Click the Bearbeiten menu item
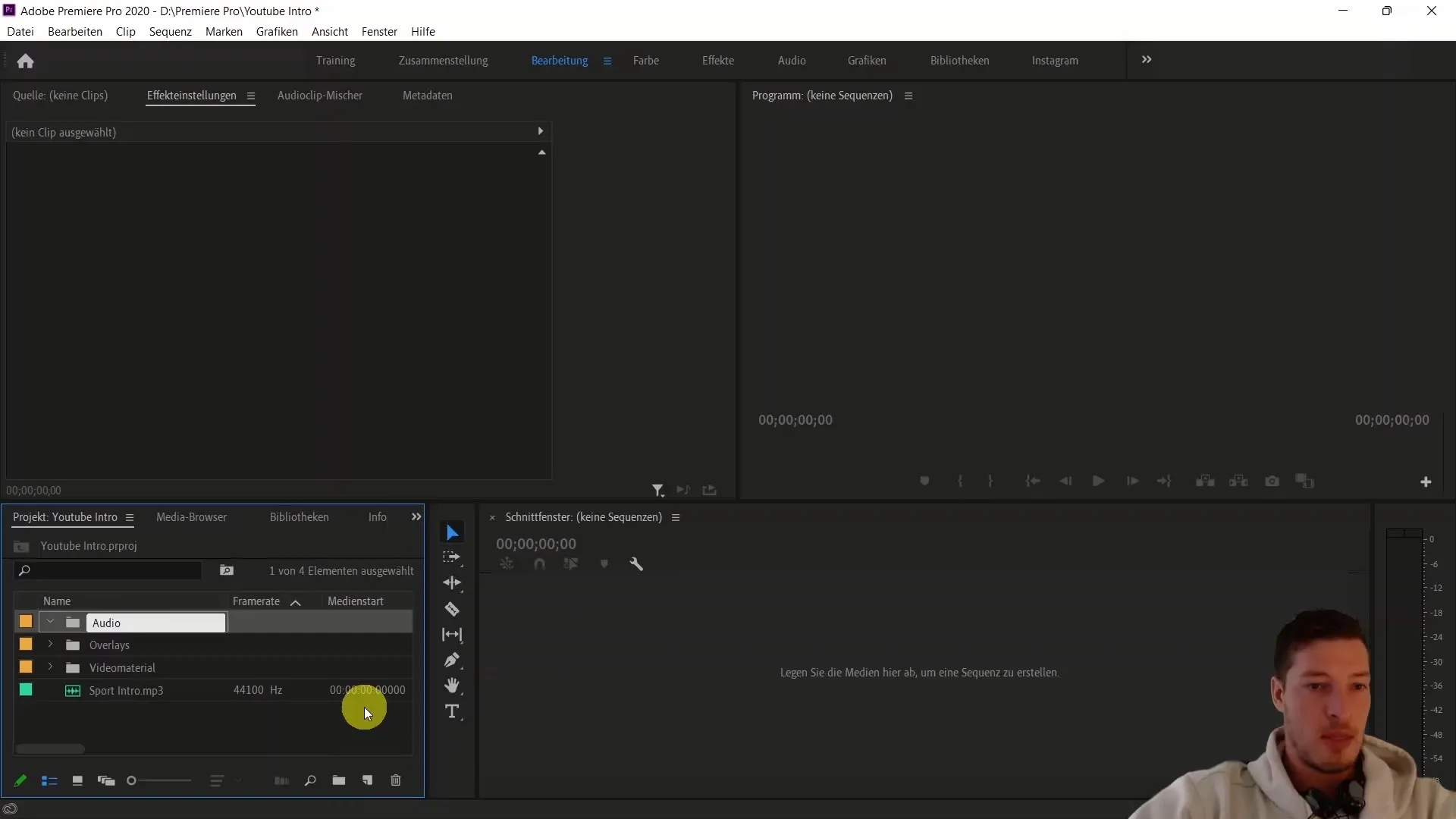Image resolution: width=1456 pixels, height=819 pixels. pyautogui.click(x=75, y=31)
